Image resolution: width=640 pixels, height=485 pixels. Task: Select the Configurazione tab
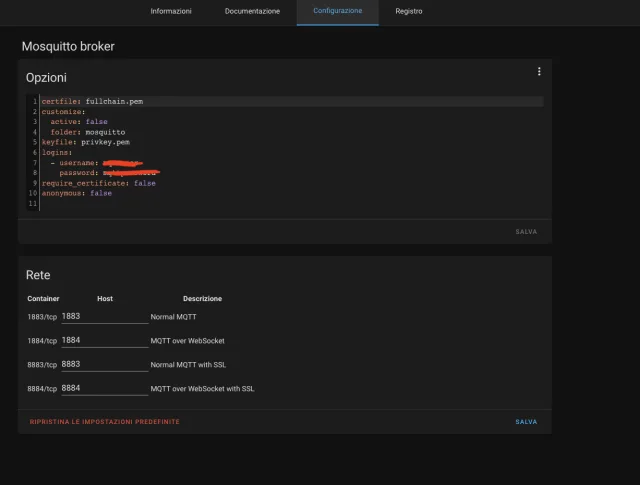pos(338,11)
